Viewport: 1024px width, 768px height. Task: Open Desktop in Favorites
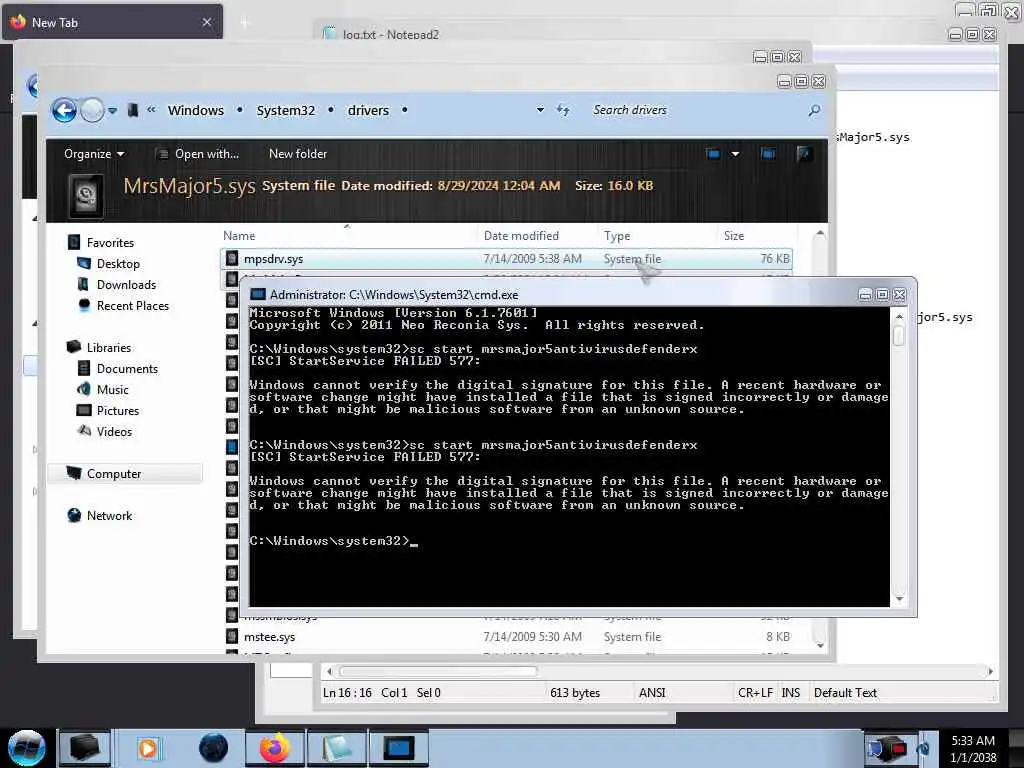tap(118, 264)
